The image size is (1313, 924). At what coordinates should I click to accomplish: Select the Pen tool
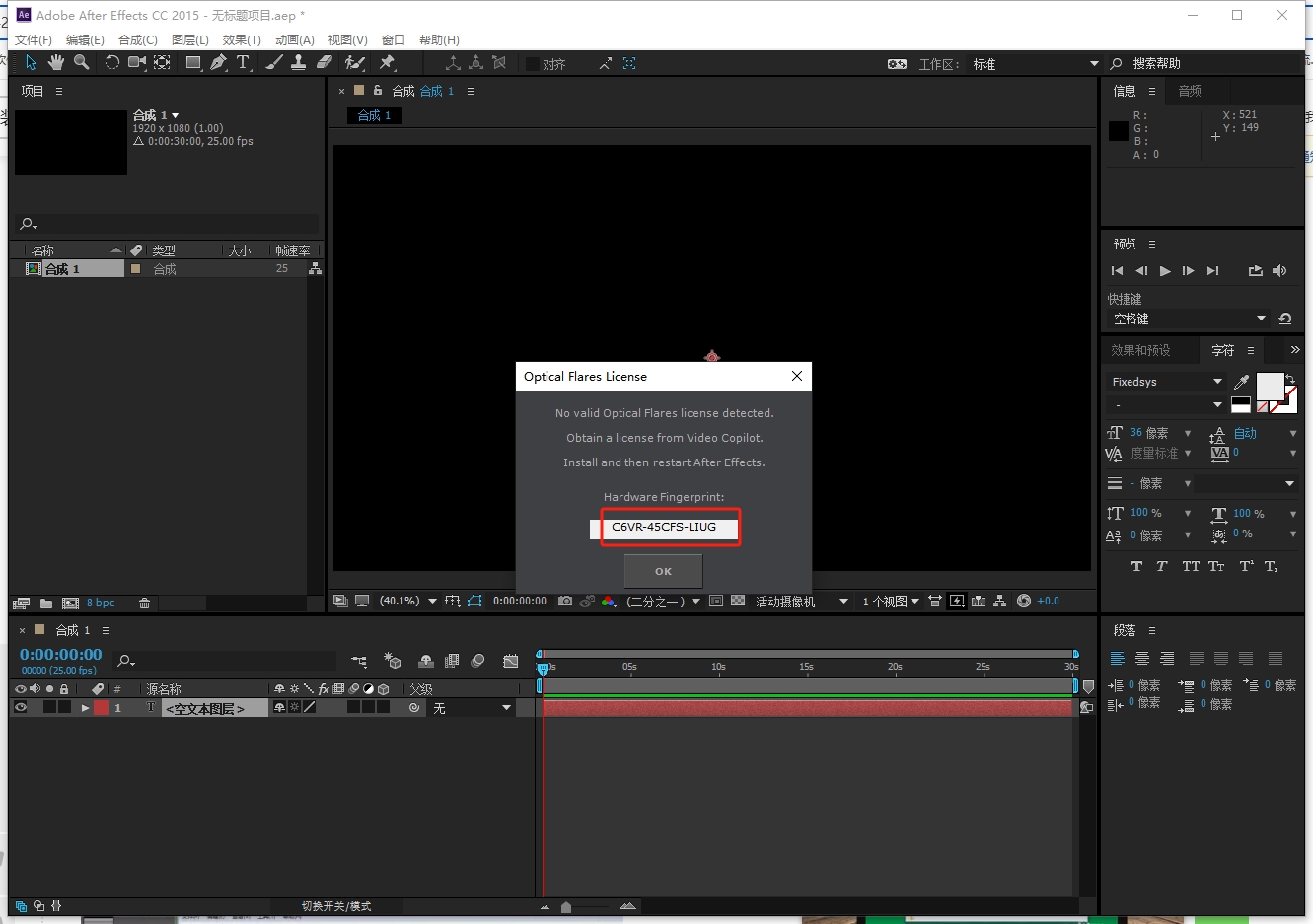click(x=218, y=63)
